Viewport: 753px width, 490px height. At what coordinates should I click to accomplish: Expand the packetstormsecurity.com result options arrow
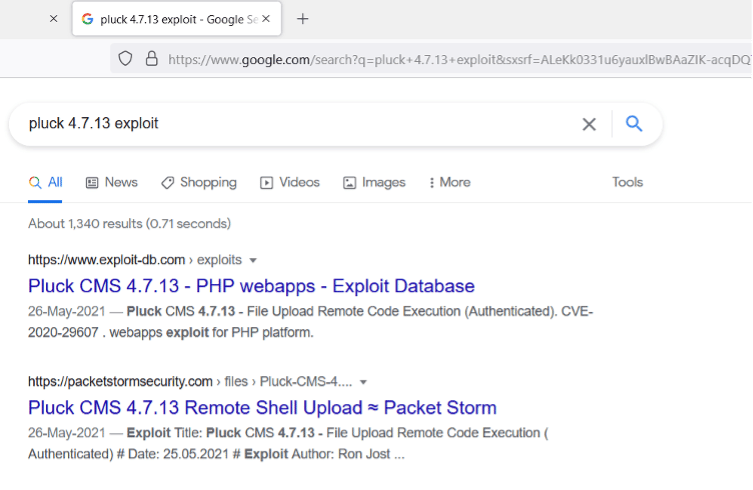click(363, 382)
